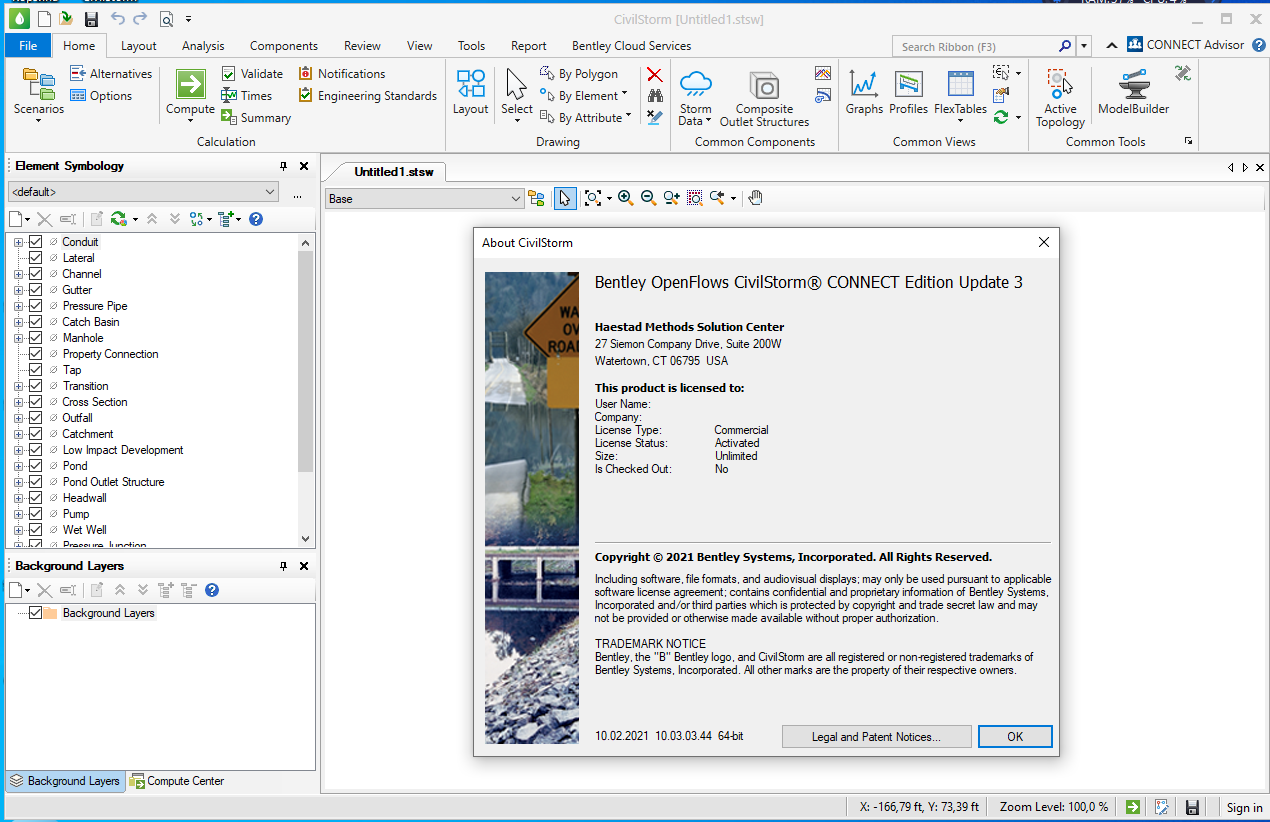Open the Profiles manager

[x=908, y=93]
